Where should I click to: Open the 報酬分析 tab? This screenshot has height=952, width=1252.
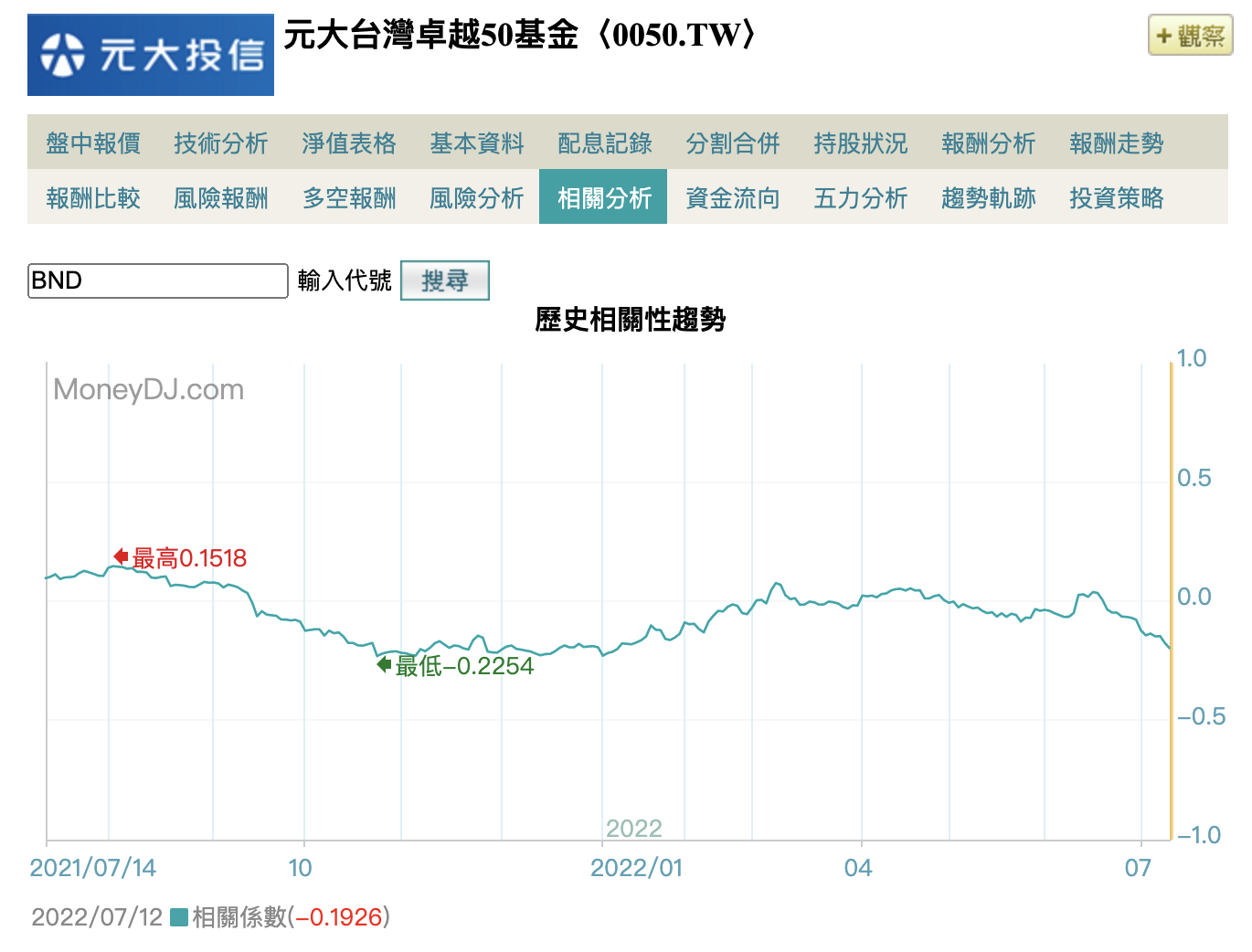tap(989, 143)
